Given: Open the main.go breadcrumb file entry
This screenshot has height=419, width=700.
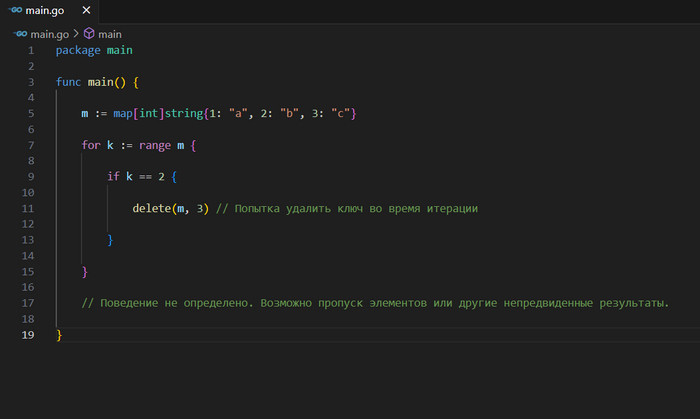Looking at the screenshot, I should pos(49,33).
